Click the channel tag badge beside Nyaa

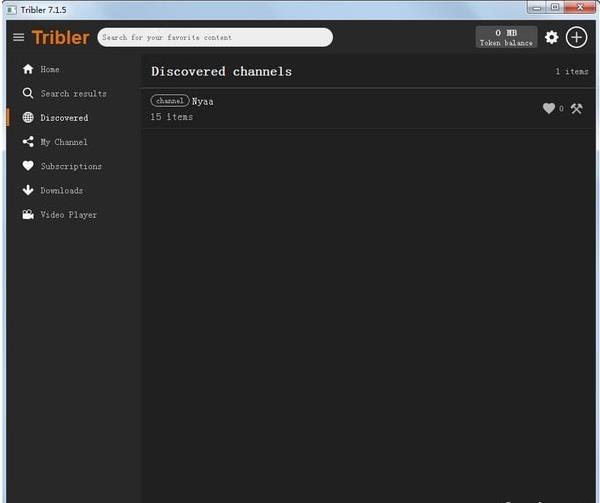click(170, 101)
